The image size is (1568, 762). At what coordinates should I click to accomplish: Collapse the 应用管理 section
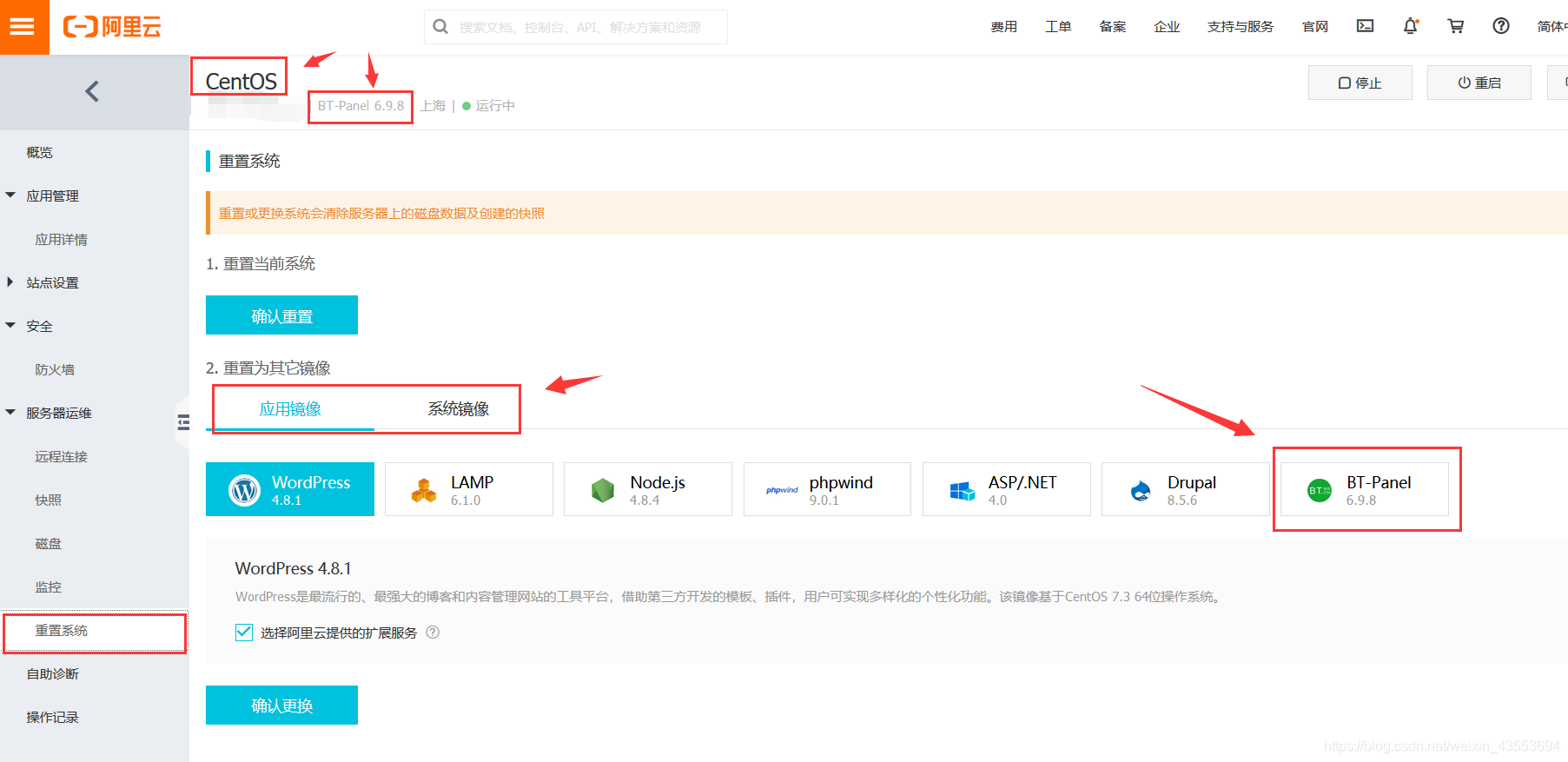click(x=10, y=195)
